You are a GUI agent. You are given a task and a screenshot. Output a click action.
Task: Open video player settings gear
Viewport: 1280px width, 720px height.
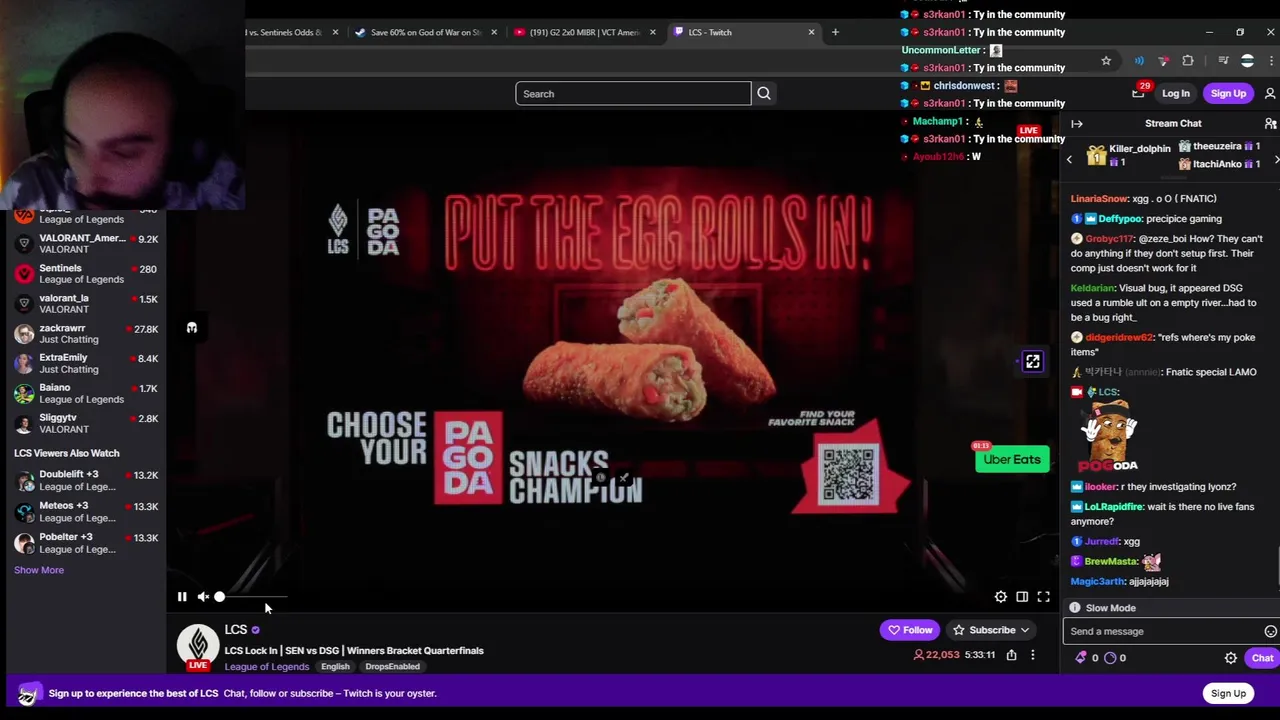(1001, 597)
